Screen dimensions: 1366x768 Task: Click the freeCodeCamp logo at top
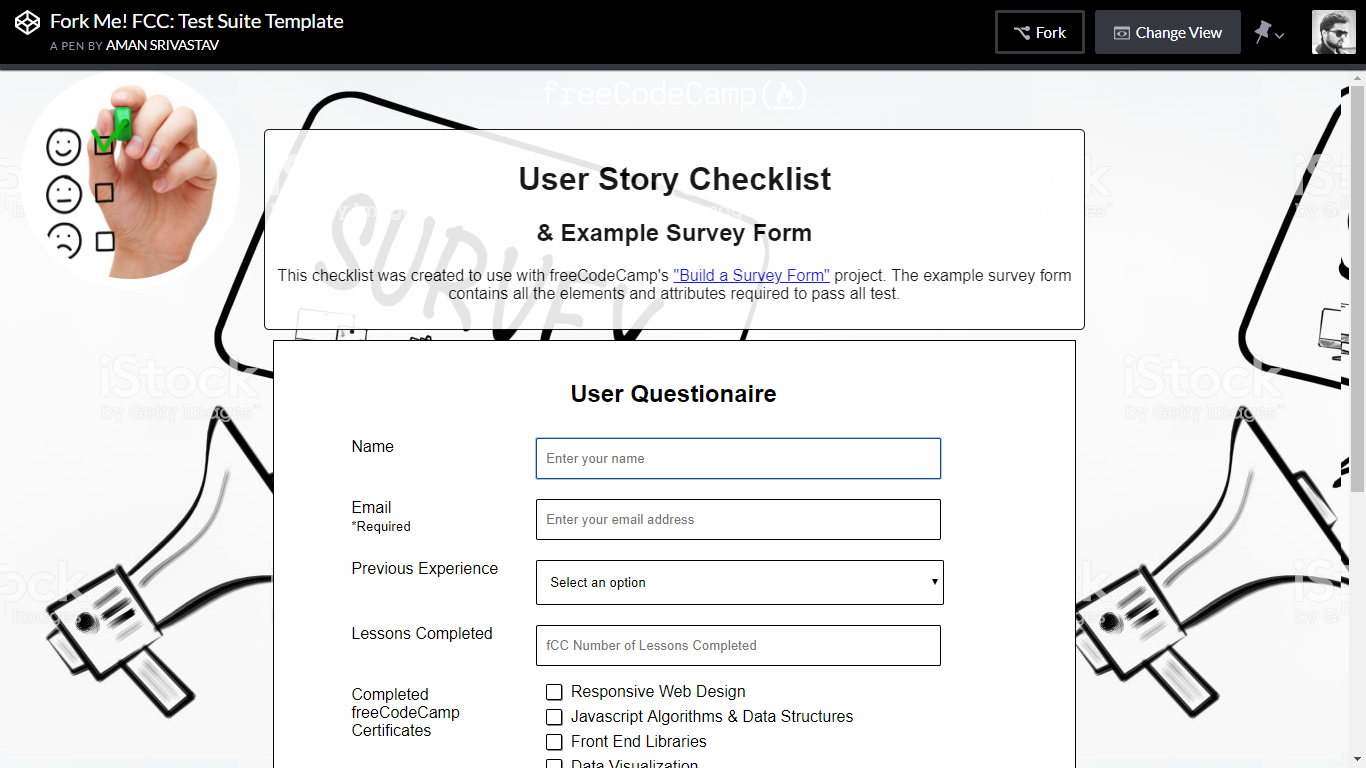click(675, 95)
